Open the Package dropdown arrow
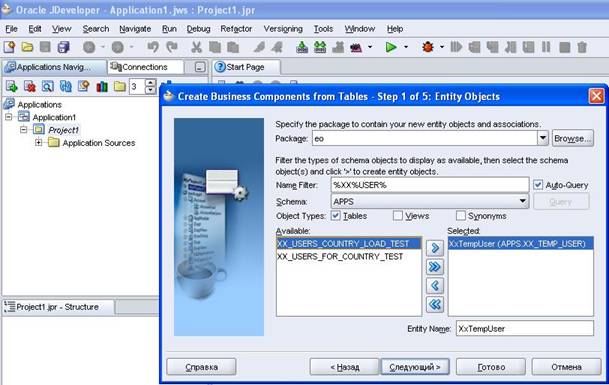 point(543,138)
